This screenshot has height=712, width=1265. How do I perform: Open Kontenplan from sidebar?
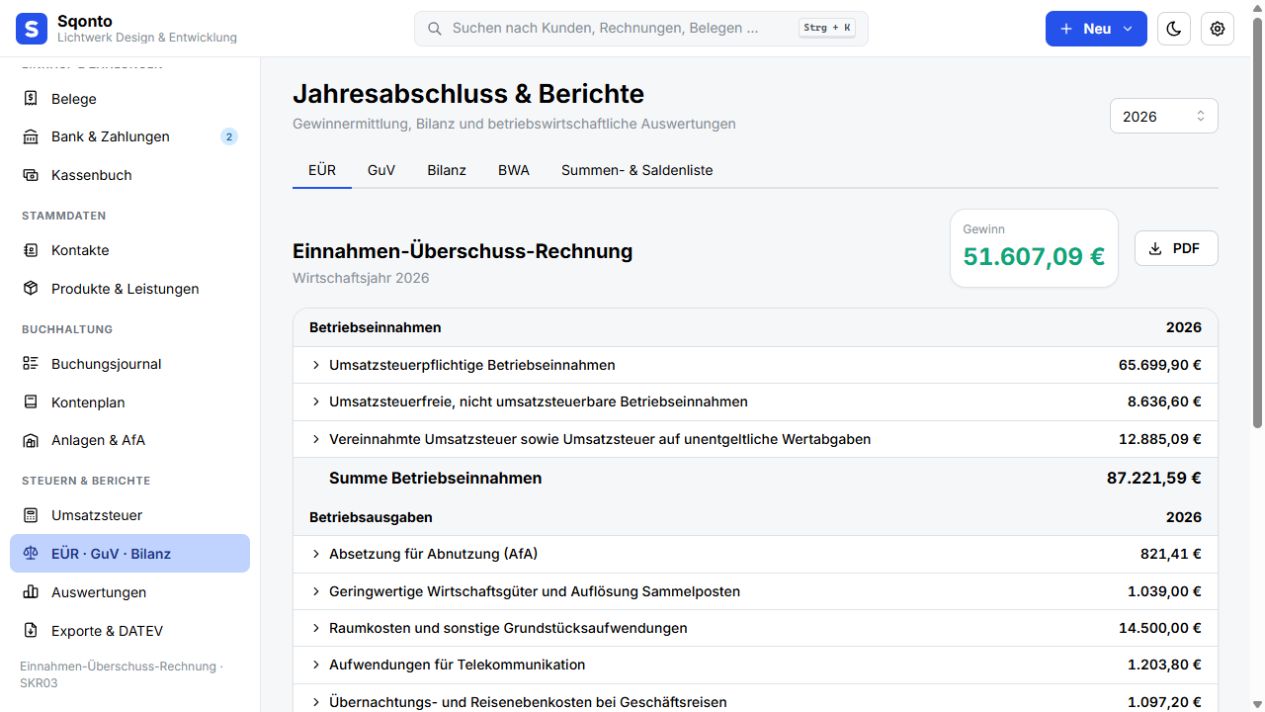[130, 402]
